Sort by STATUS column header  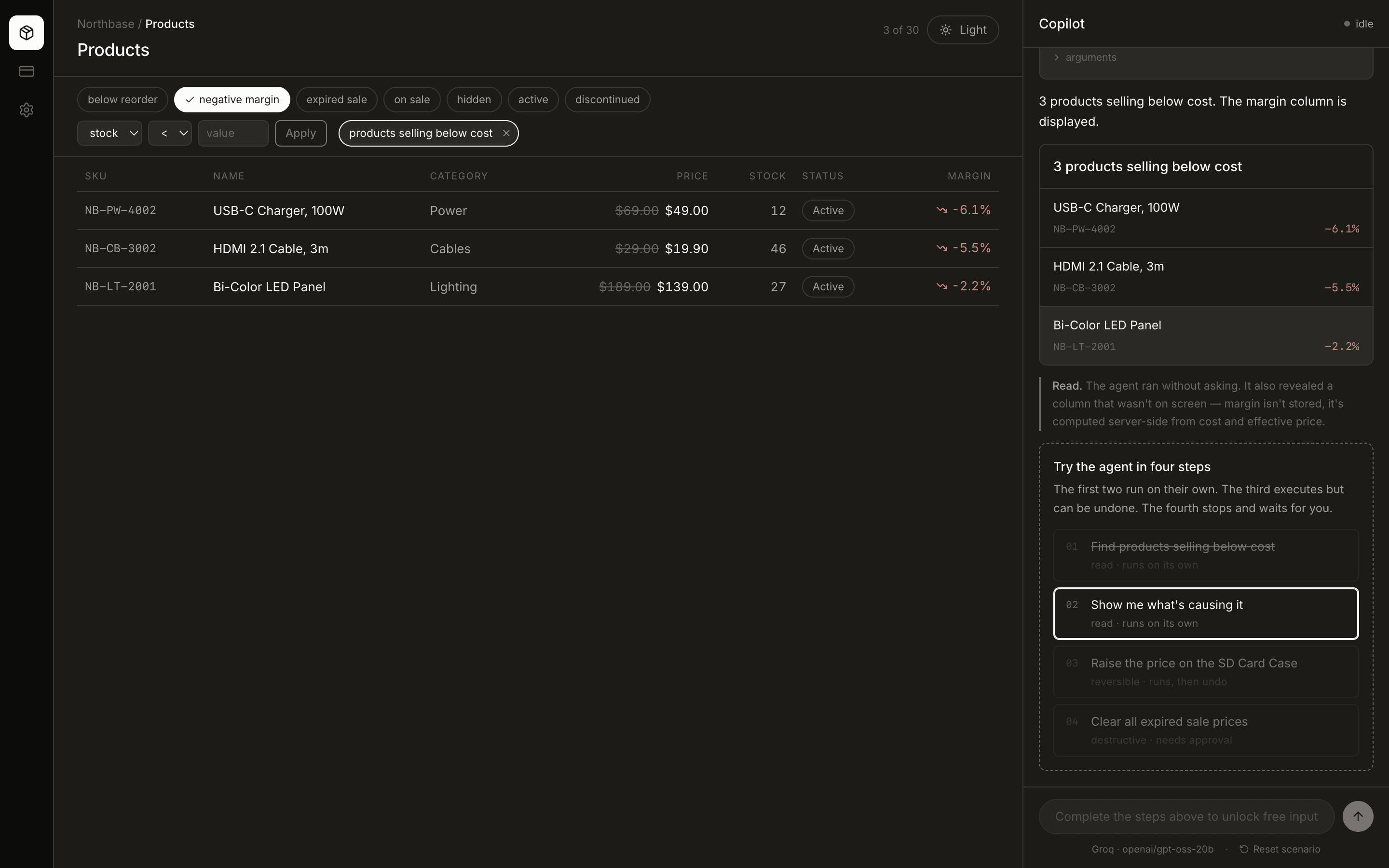tap(822, 176)
